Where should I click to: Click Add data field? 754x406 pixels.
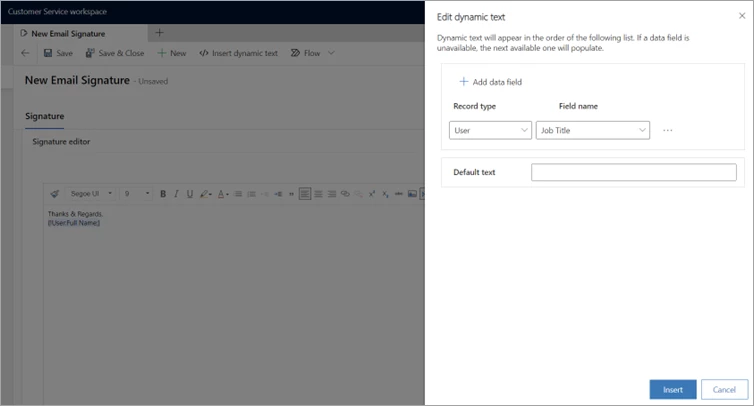(490, 82)
